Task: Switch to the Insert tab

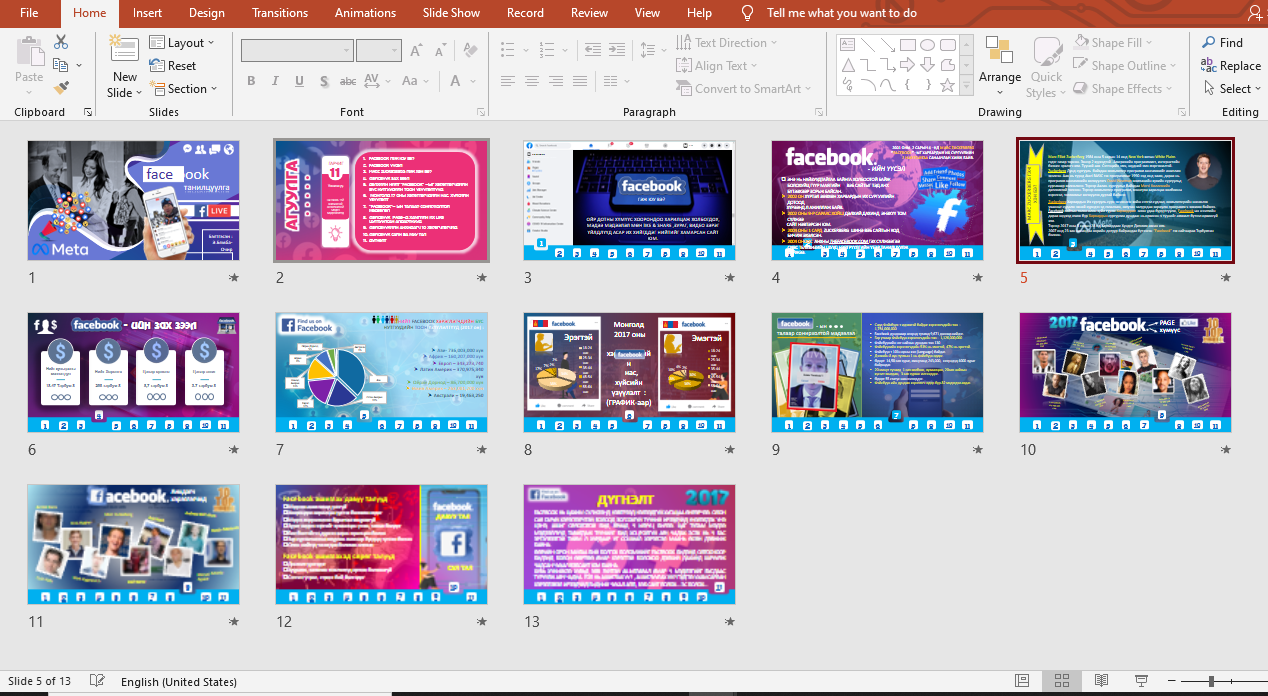Action: (x=148, y=13)
